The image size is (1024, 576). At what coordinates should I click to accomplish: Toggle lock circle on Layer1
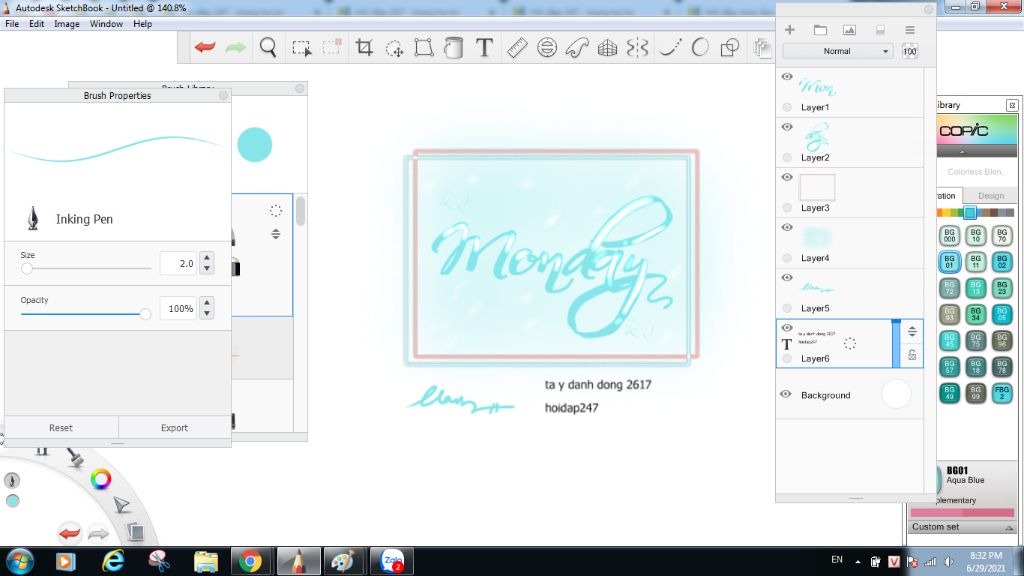coord(787,107)
